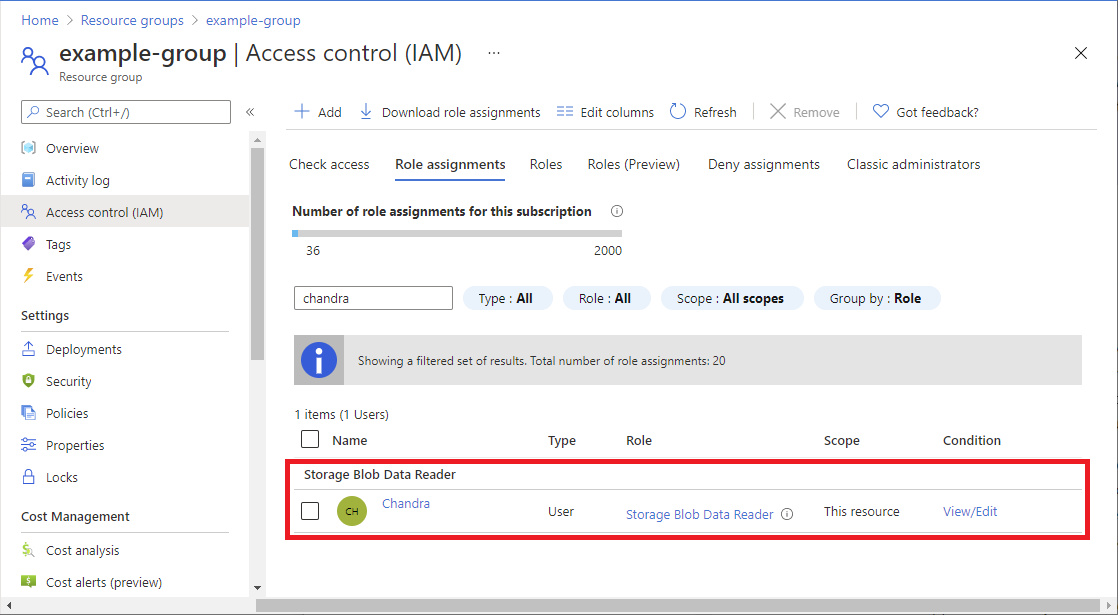Open the Role : All filter

607,298
